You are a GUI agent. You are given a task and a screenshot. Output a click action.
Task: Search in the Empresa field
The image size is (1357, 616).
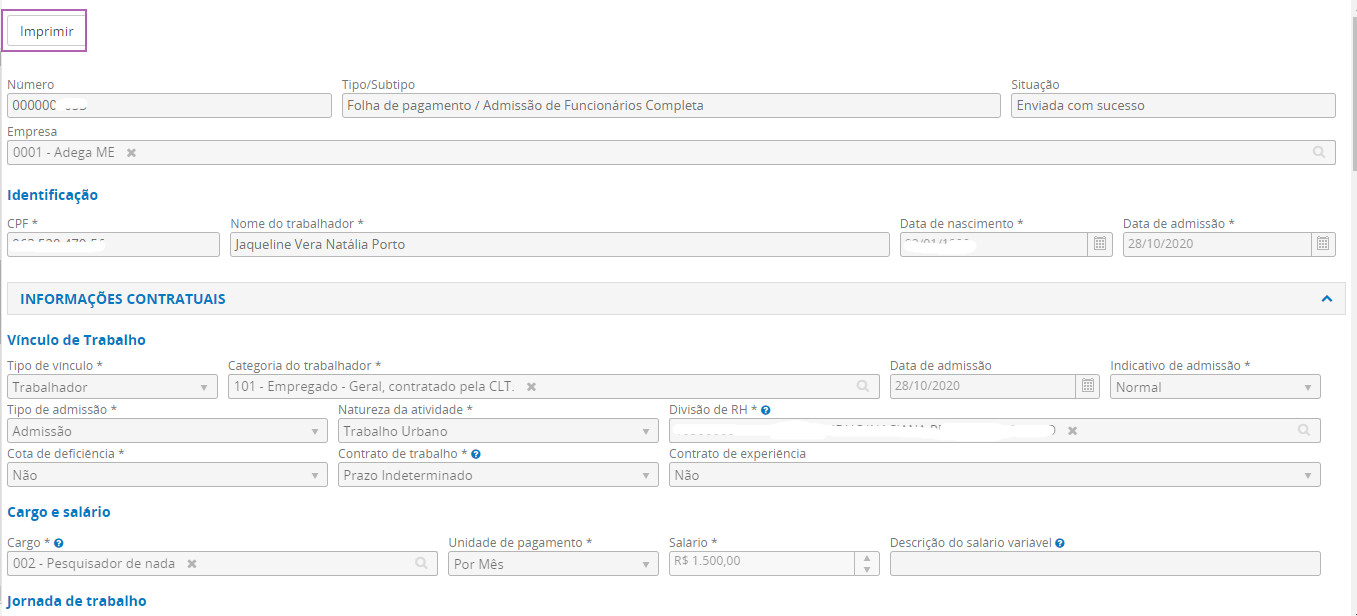(x=1319, y=153)
